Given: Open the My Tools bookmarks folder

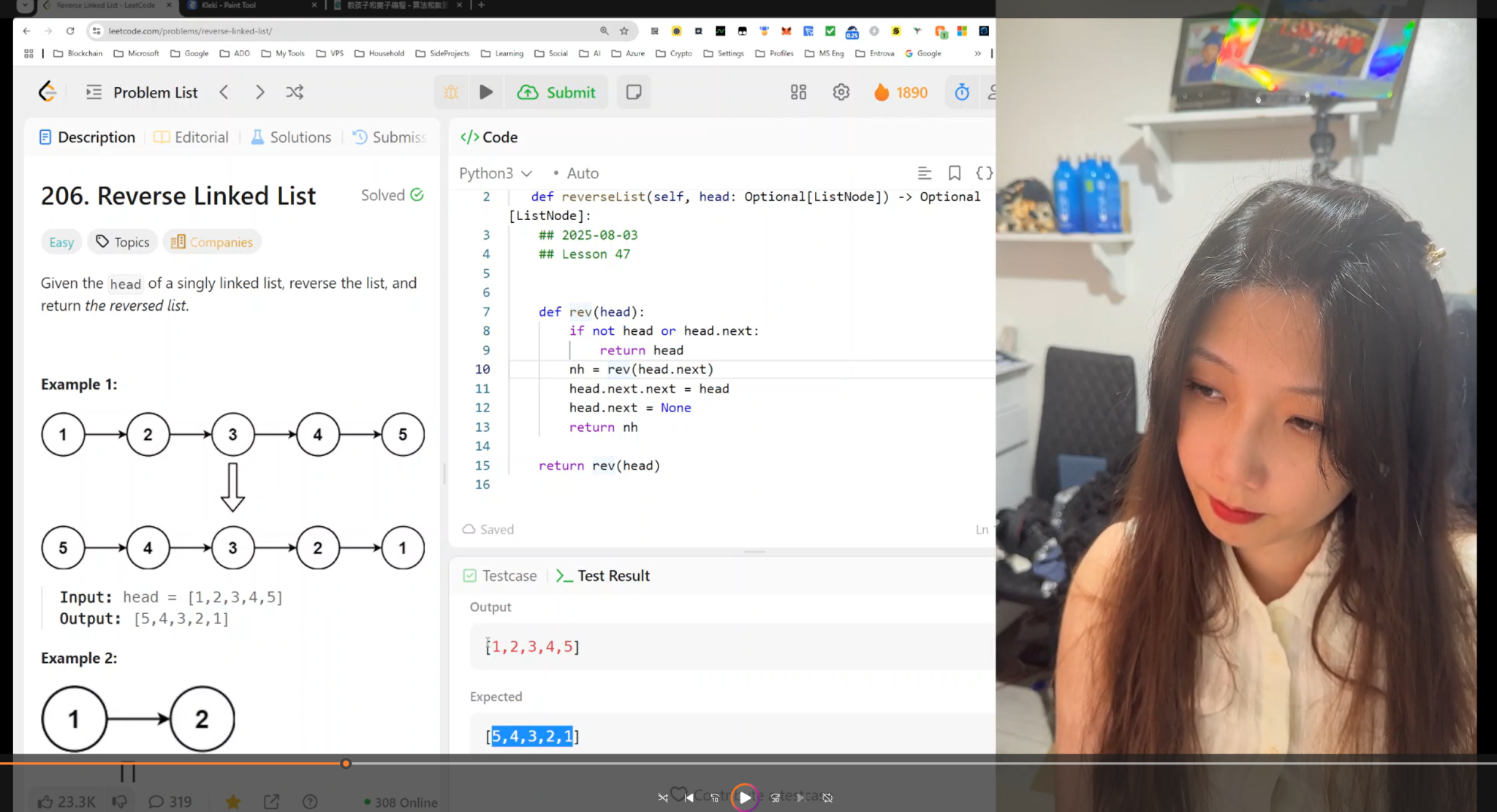Looking at the screenshot, I should point(283,53).
